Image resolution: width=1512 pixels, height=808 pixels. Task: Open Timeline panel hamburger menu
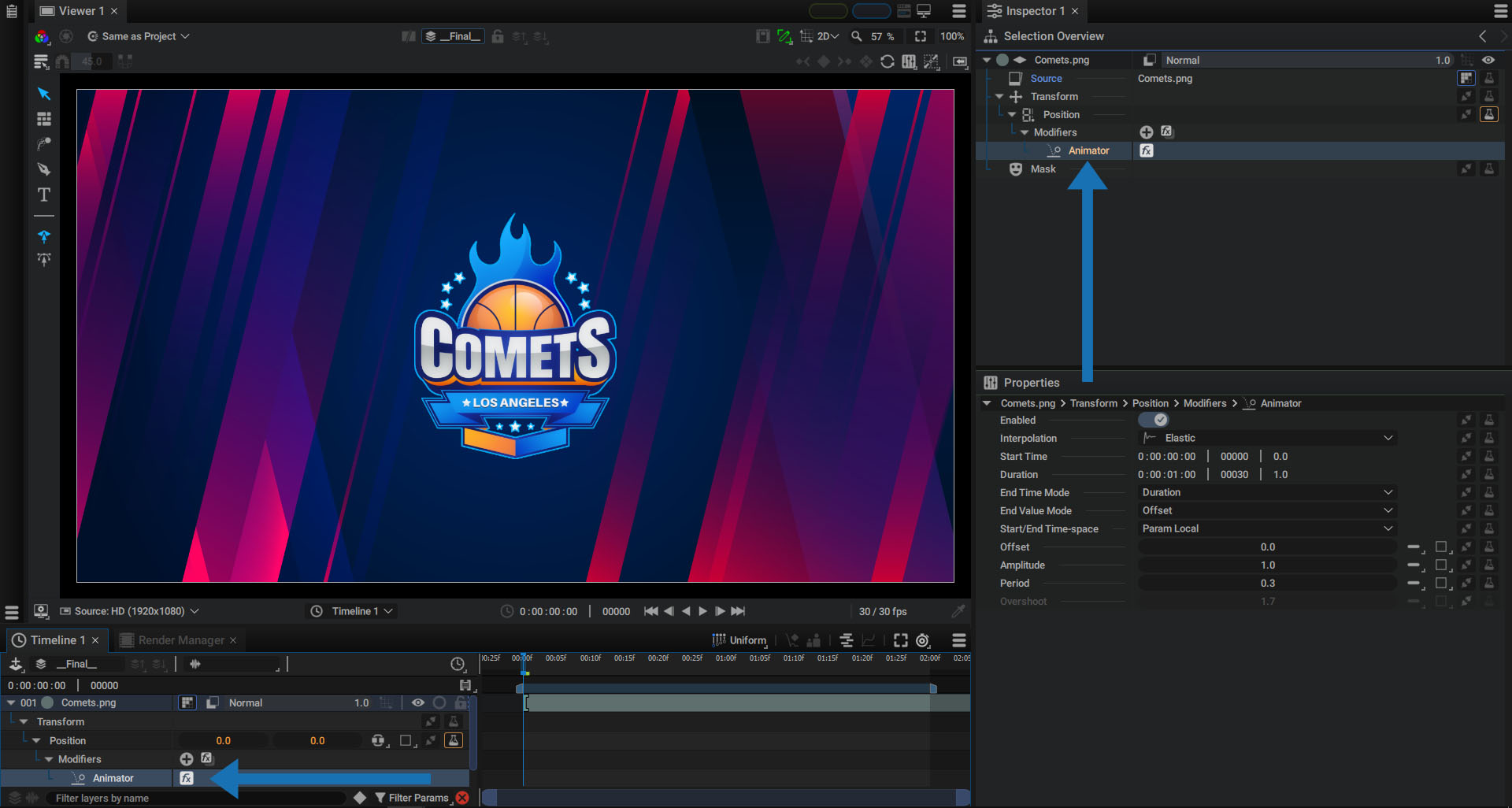(x=958, y=640)
